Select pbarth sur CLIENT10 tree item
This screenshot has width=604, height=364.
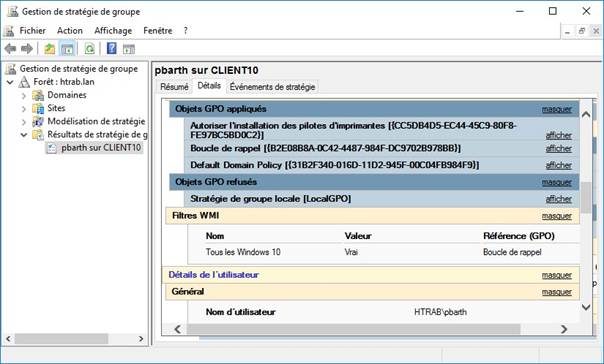point(101,148)
